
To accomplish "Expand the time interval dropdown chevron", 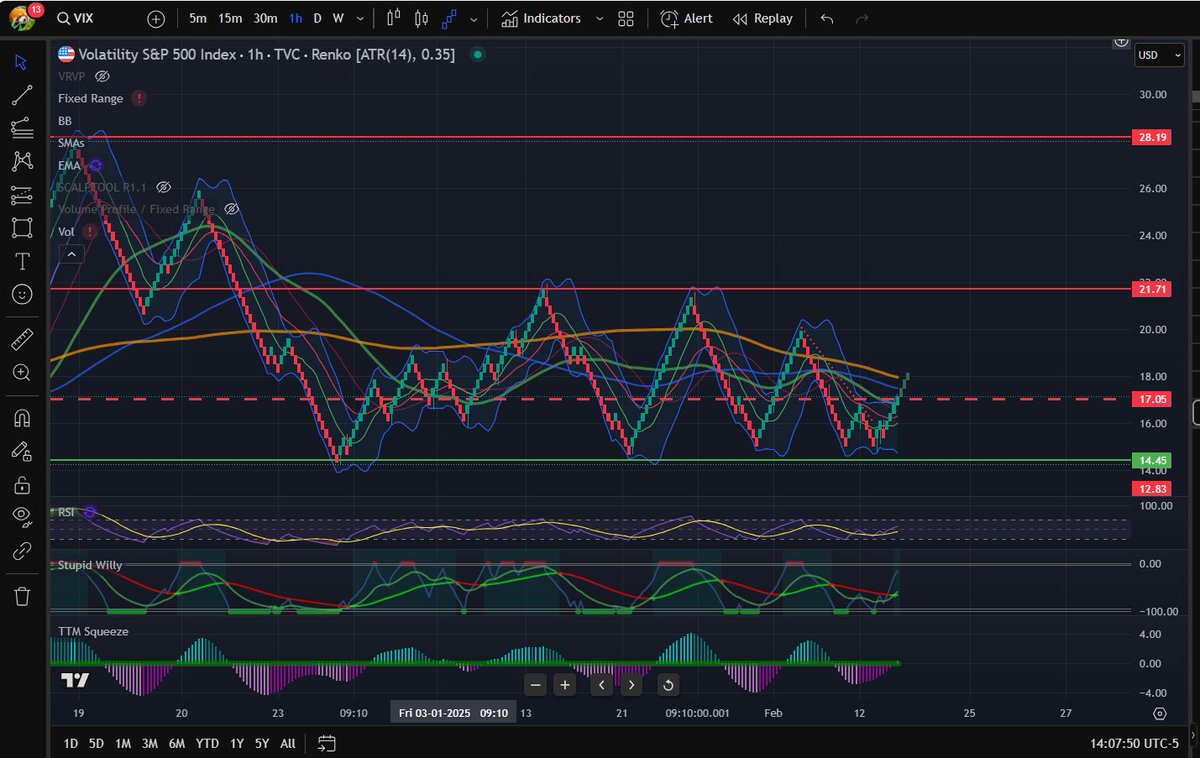I will (x=358, y=18).
